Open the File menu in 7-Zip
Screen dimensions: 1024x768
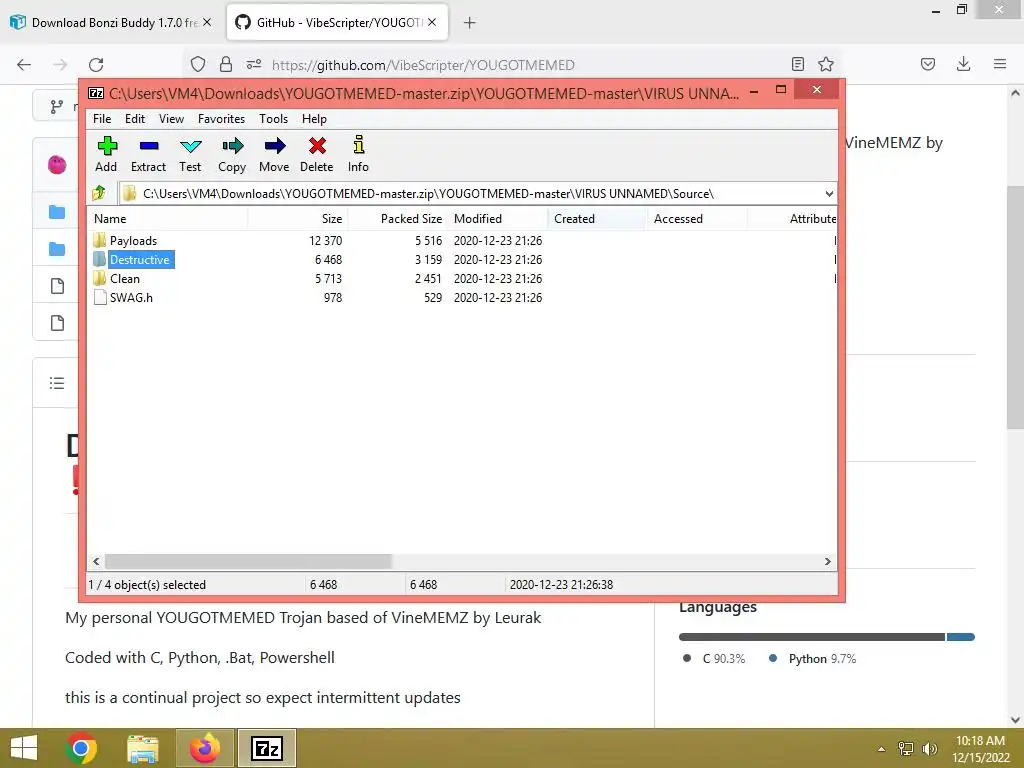coord(102,119)
